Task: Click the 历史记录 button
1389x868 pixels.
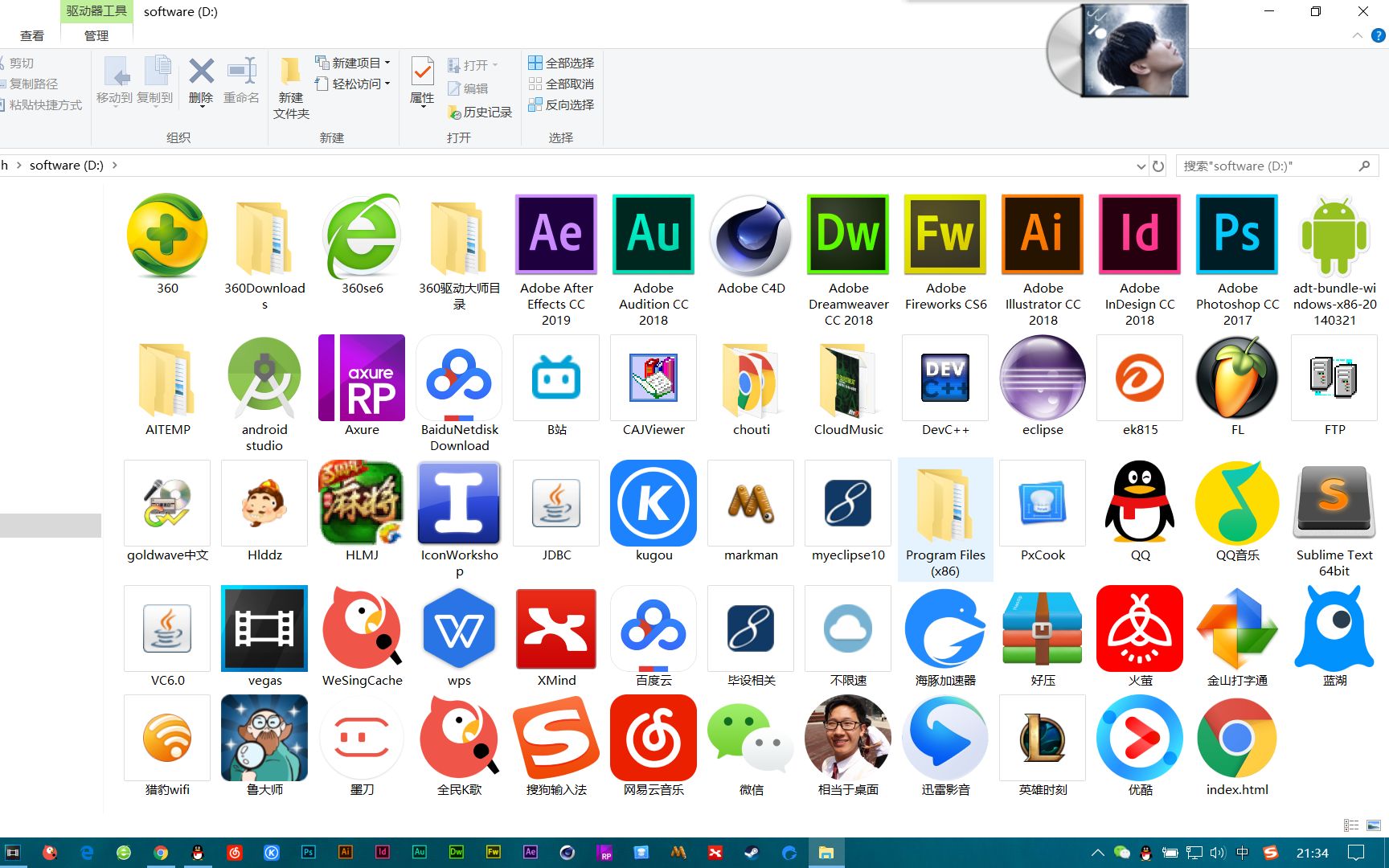Action: [480, 112]
